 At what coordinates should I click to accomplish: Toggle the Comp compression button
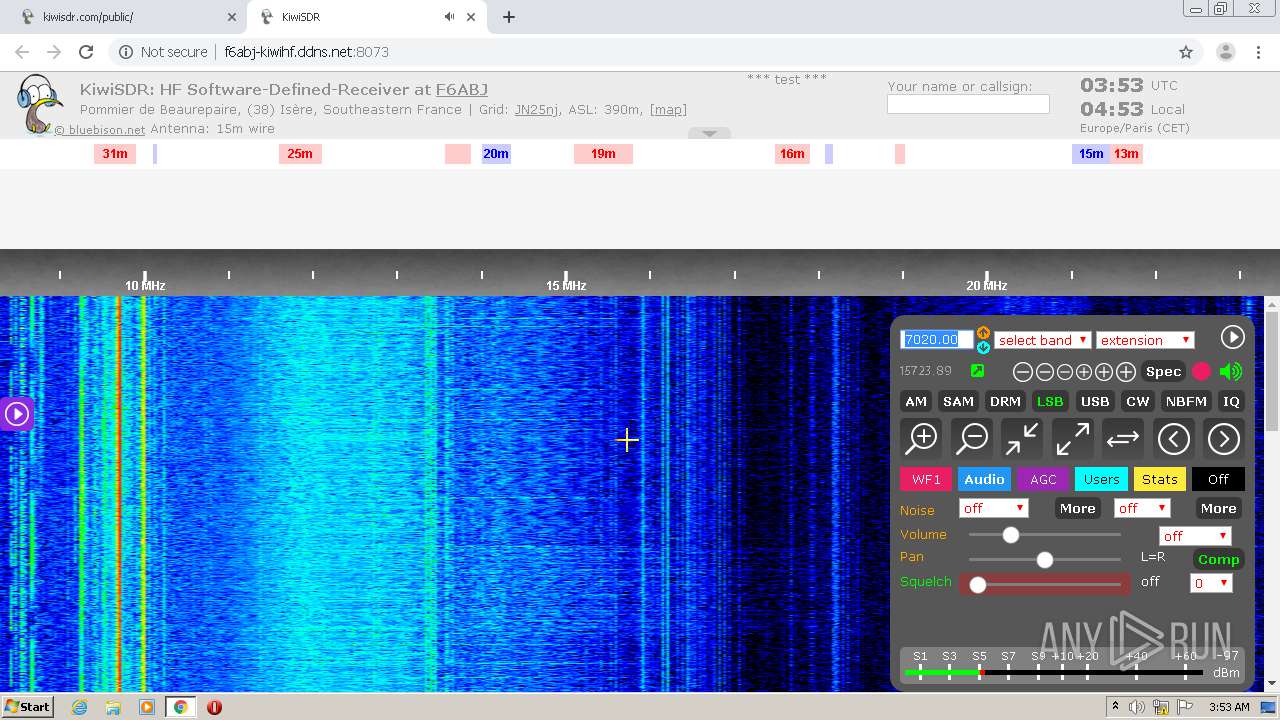[1218, 559]
